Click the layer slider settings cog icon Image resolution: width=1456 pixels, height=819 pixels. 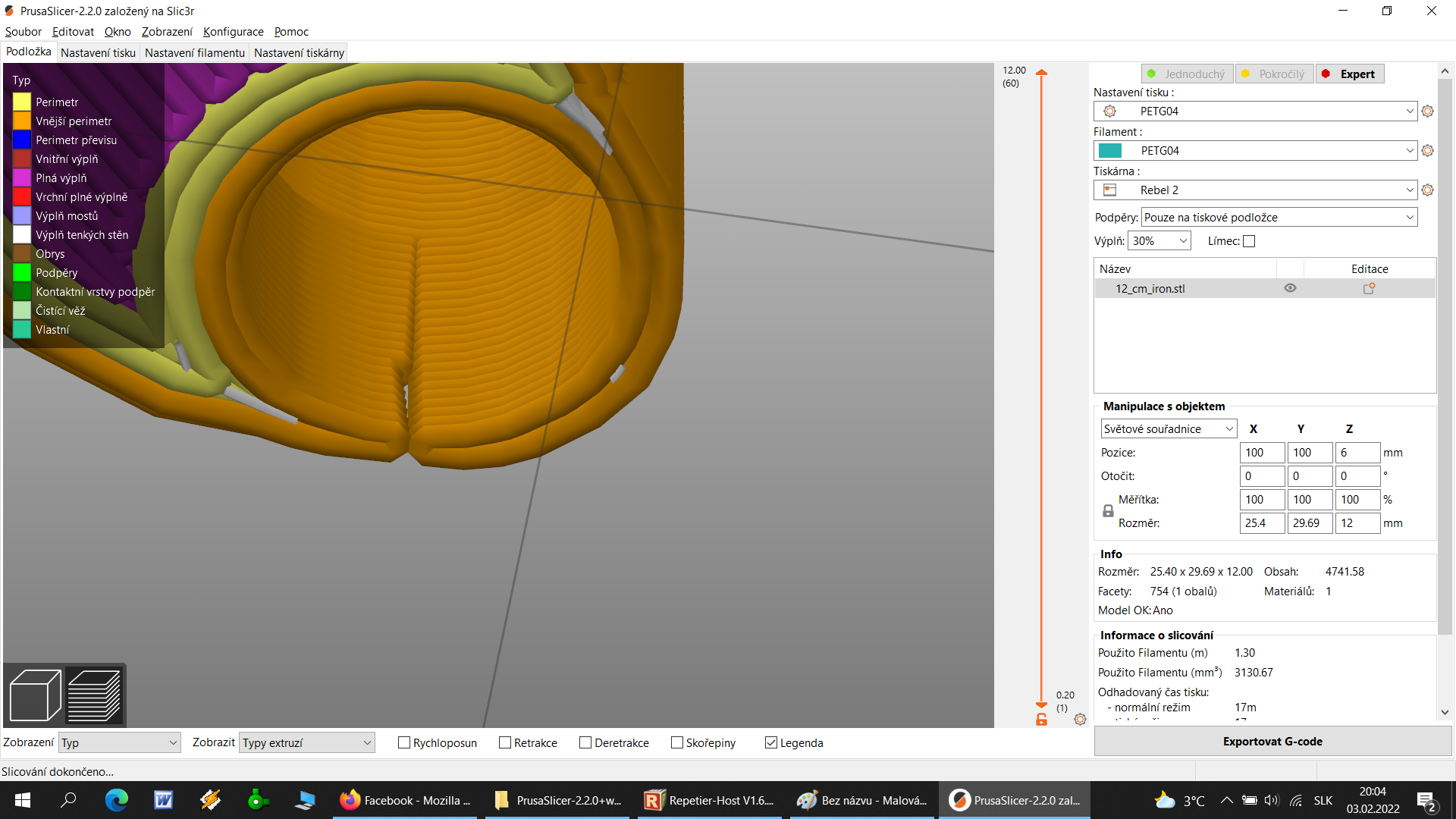click(x=1080, y=719)
